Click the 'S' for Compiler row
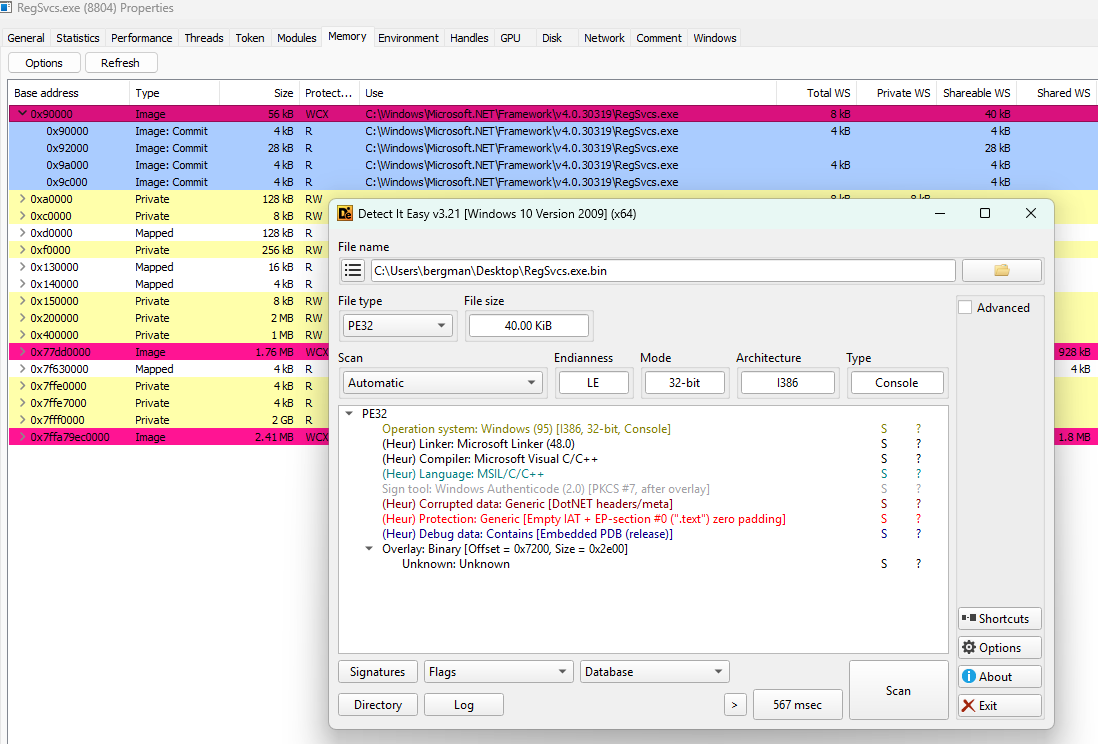 [x=884, y=459]
